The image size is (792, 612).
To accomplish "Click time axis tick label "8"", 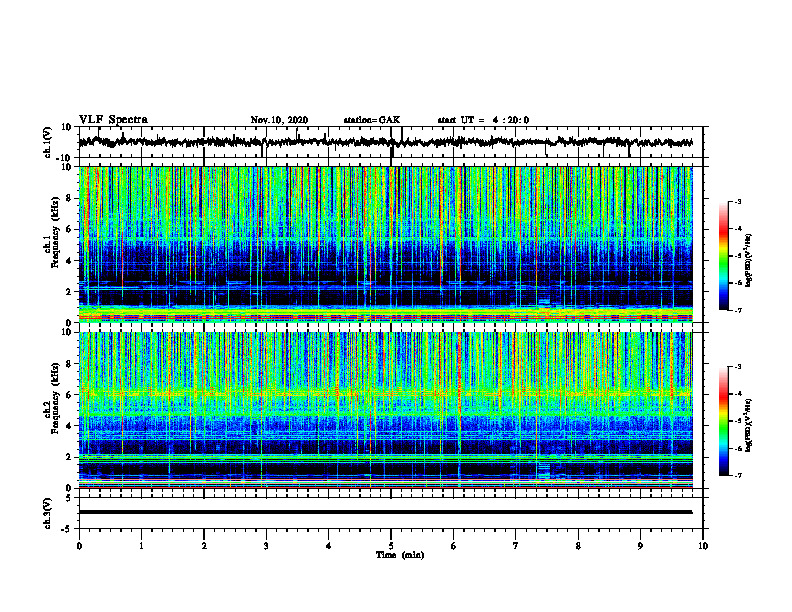I will coord(578,546).
